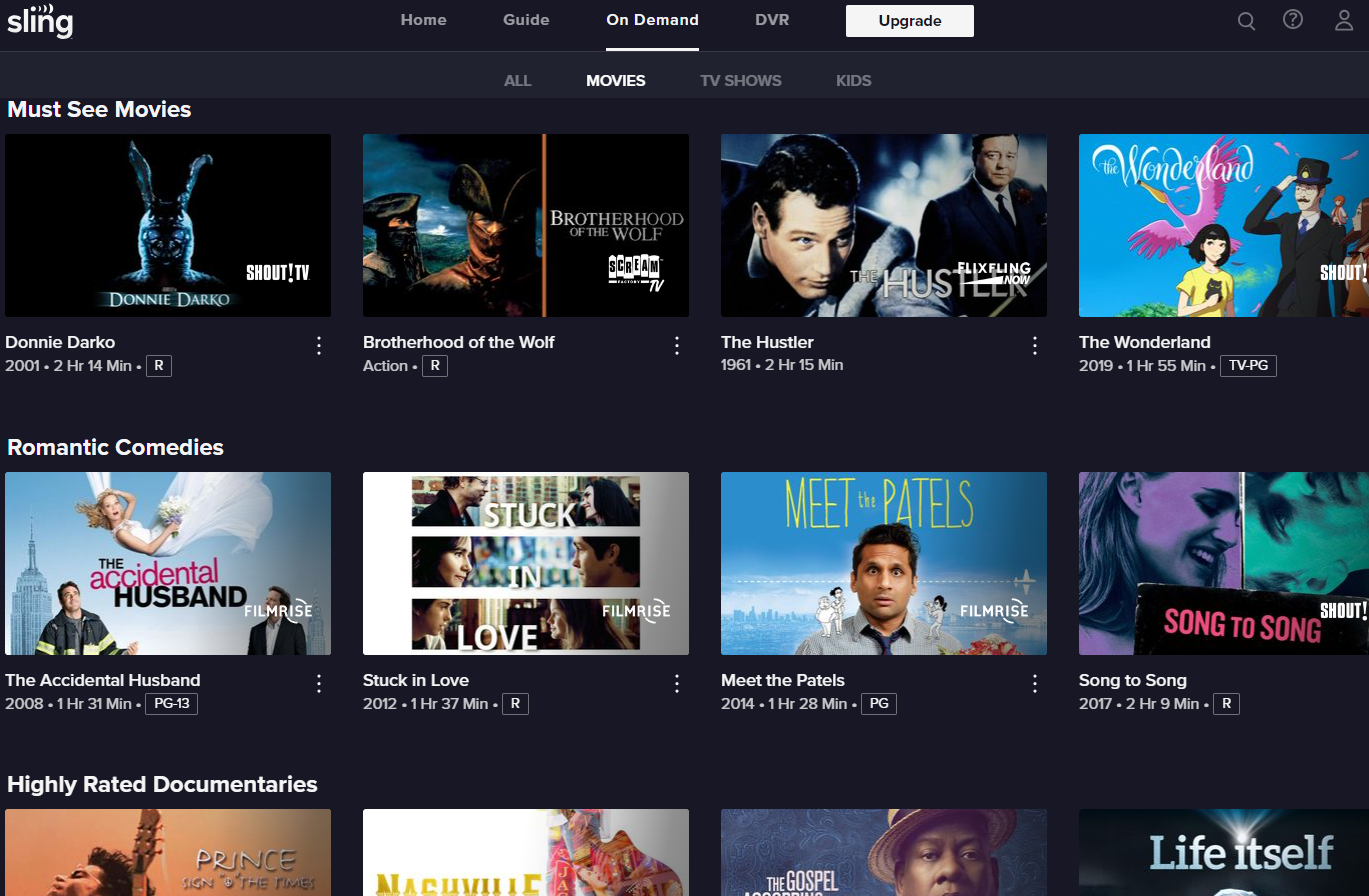1369x896 pixels.
Task: Open more options for Meet the Patels
Action: click(x=1035, y=684)
